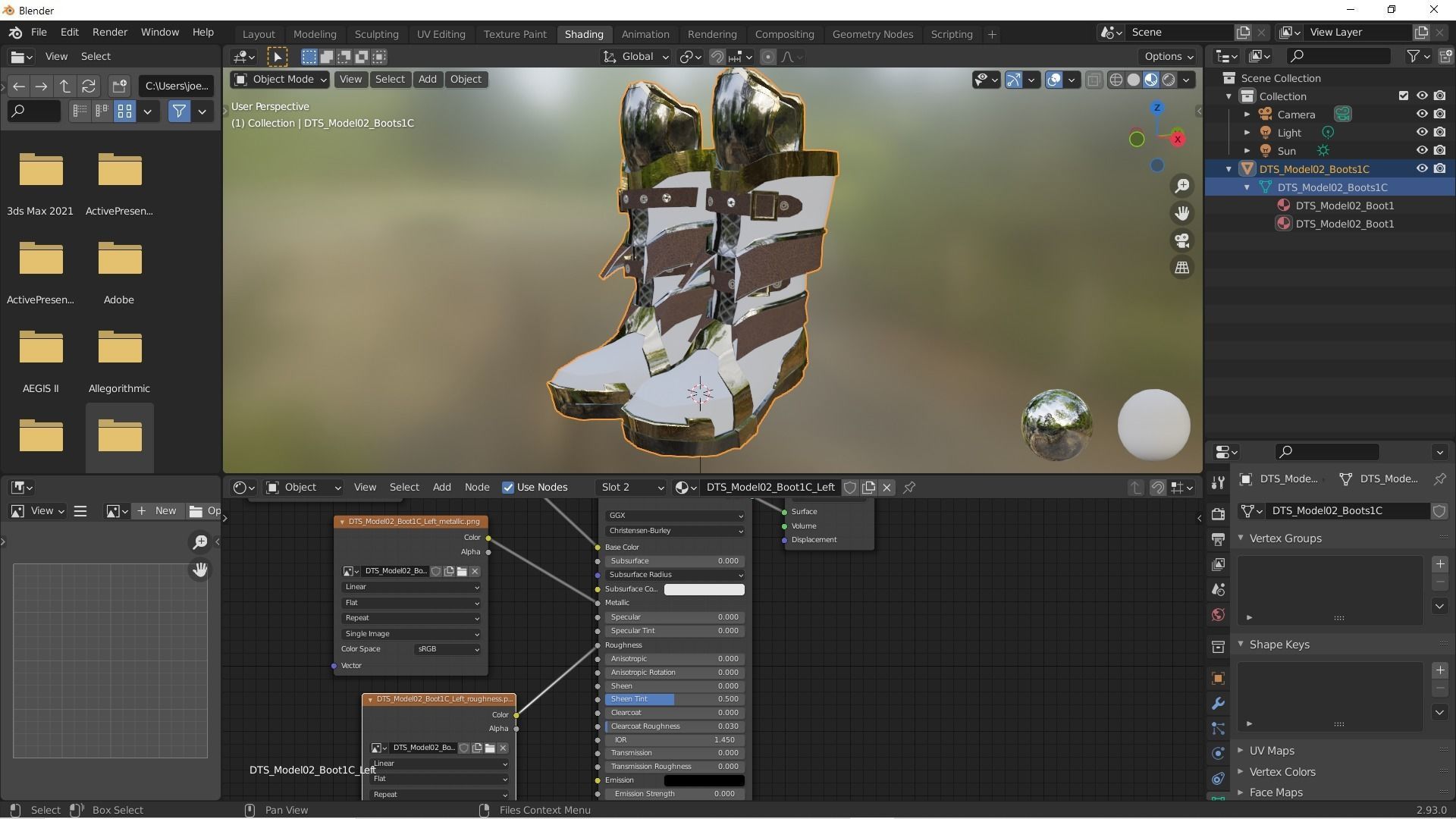This screenshot has width=1456, height=819.
Task: Hide DTS_Model02_Boots1C object eye icon
Action: coord(1422,169)
